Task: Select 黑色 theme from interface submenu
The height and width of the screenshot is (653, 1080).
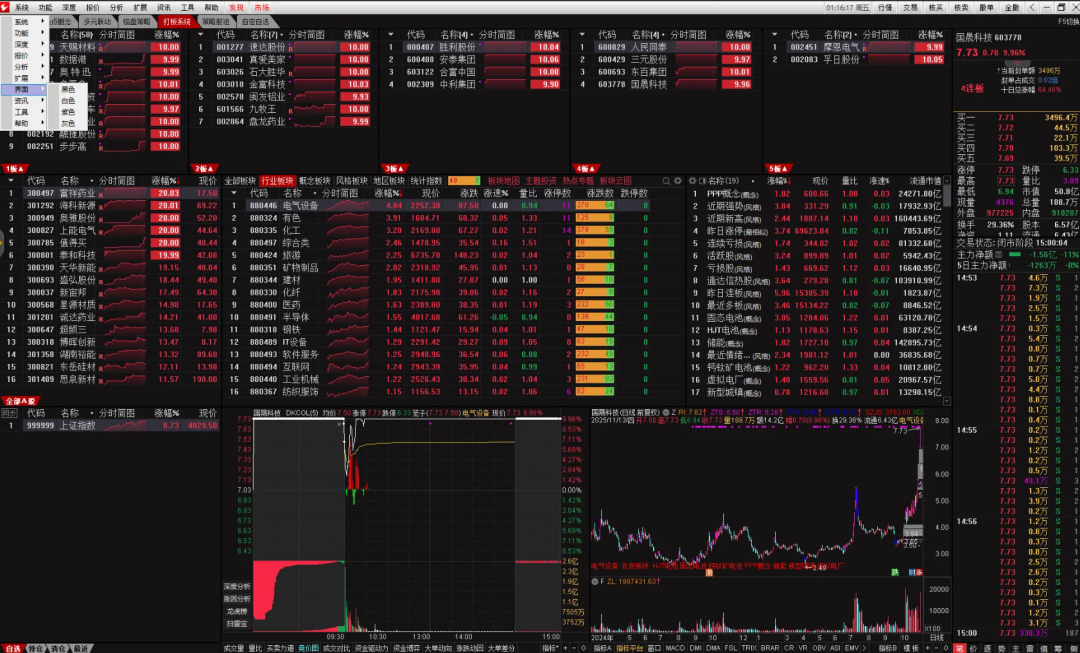Action: point(68,89)
